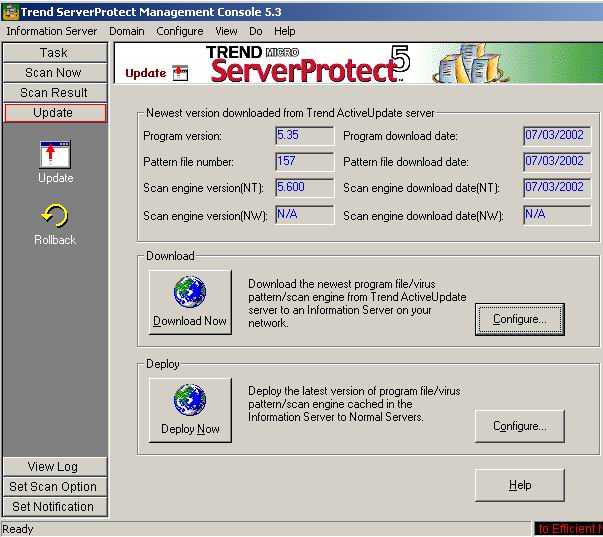Open the Information Server menu
This screenshot has height=537, width=603.
(x=52, y=31)
